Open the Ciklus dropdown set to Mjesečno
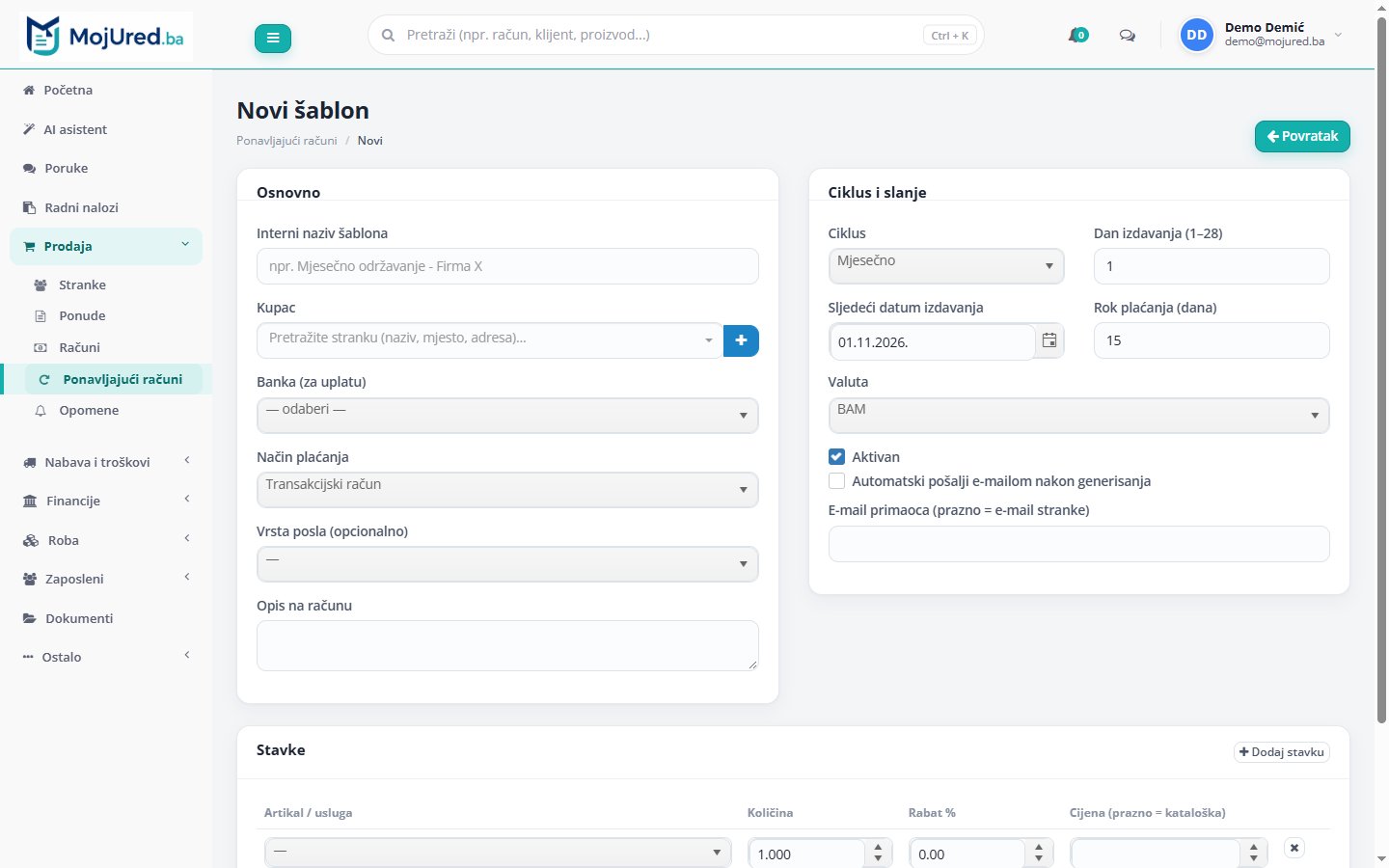Viewport: 1389px width, 868px height. (x=946, y=266)
